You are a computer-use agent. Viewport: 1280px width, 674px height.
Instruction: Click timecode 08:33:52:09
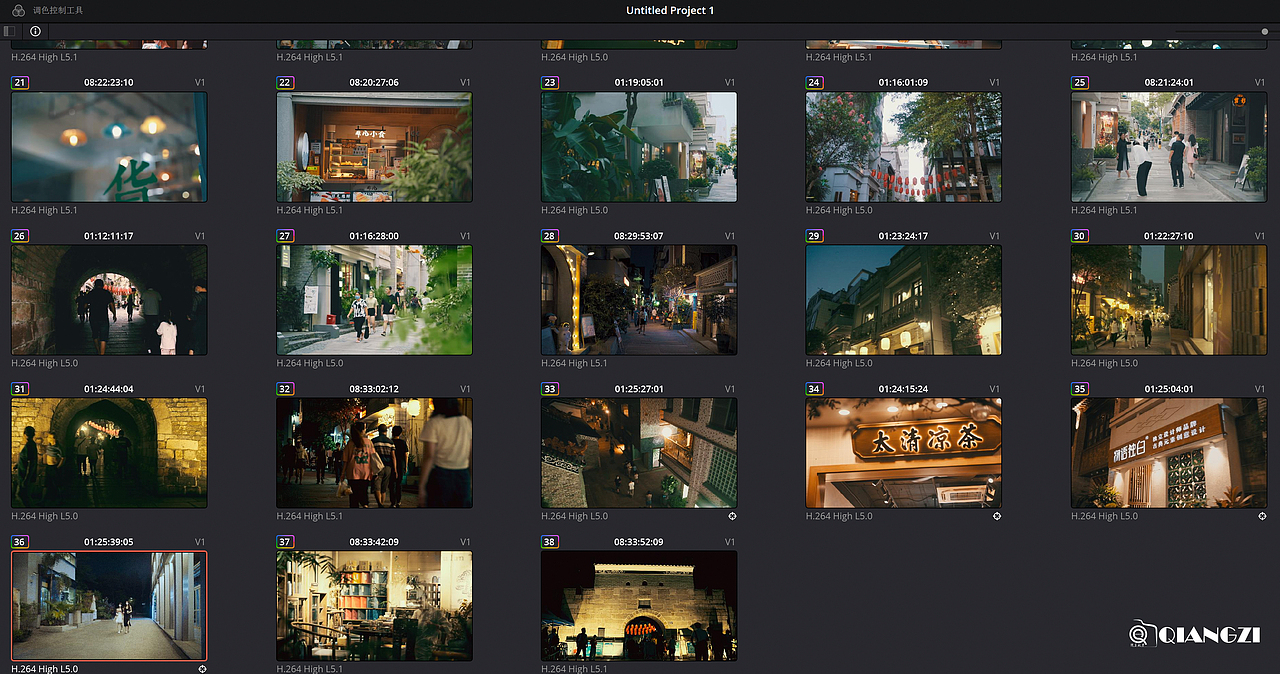639,542
